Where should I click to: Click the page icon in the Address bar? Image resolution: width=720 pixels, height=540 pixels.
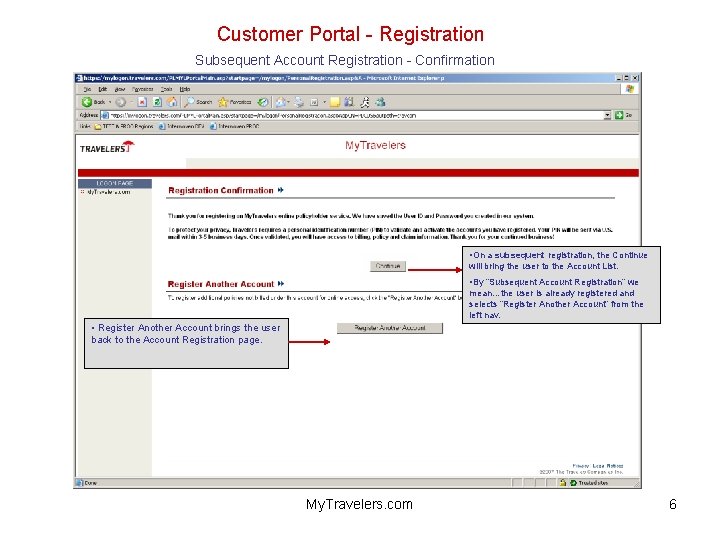pos(105,115)
